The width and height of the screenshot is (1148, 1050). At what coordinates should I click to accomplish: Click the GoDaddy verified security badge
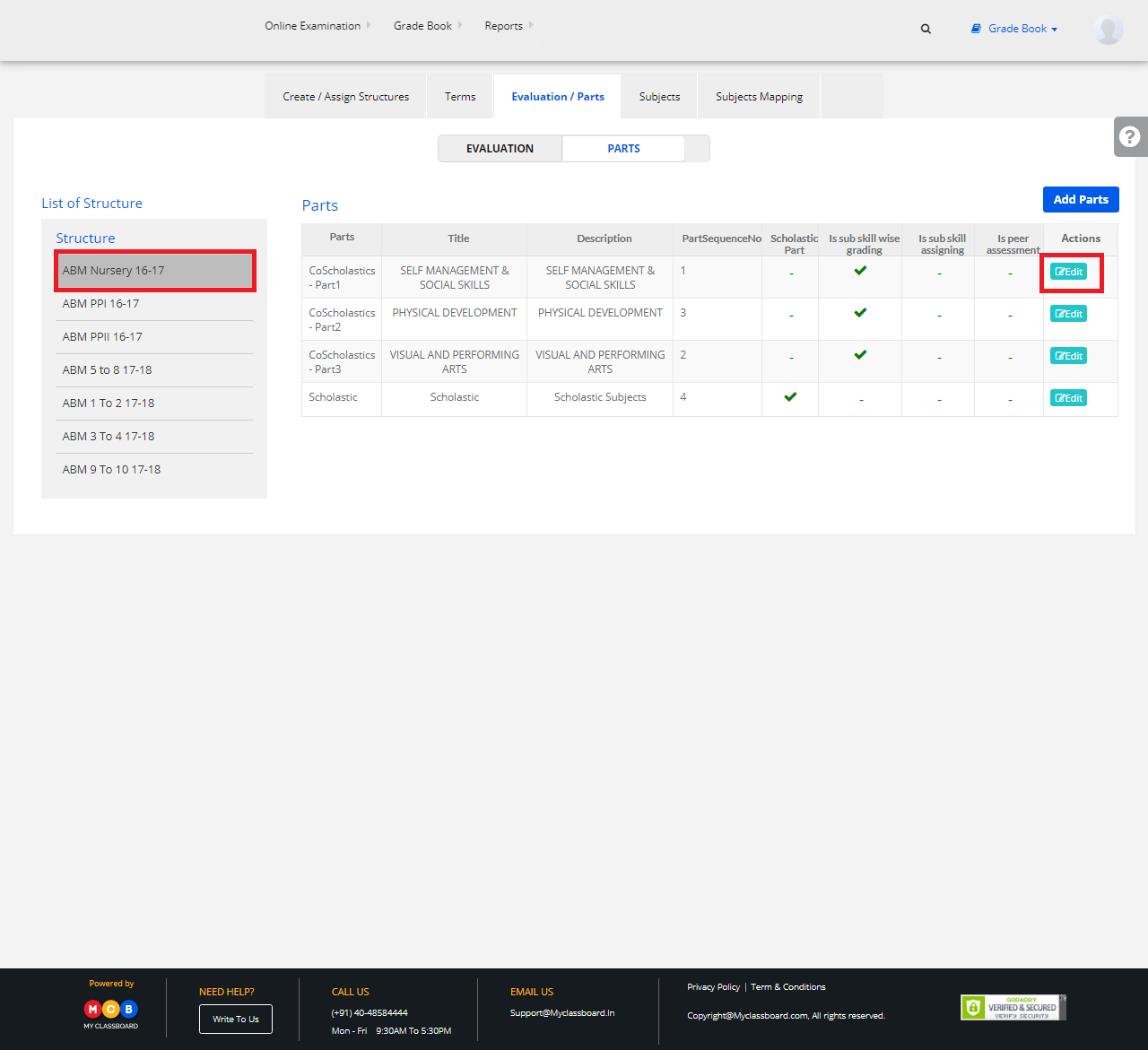[1013, 1007]
